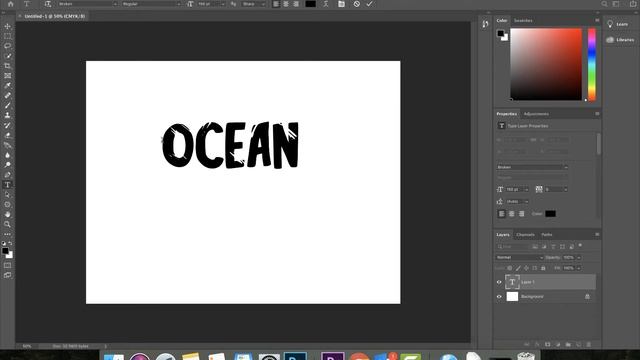Open text color swatch in options bar

[x=311, y=4]
